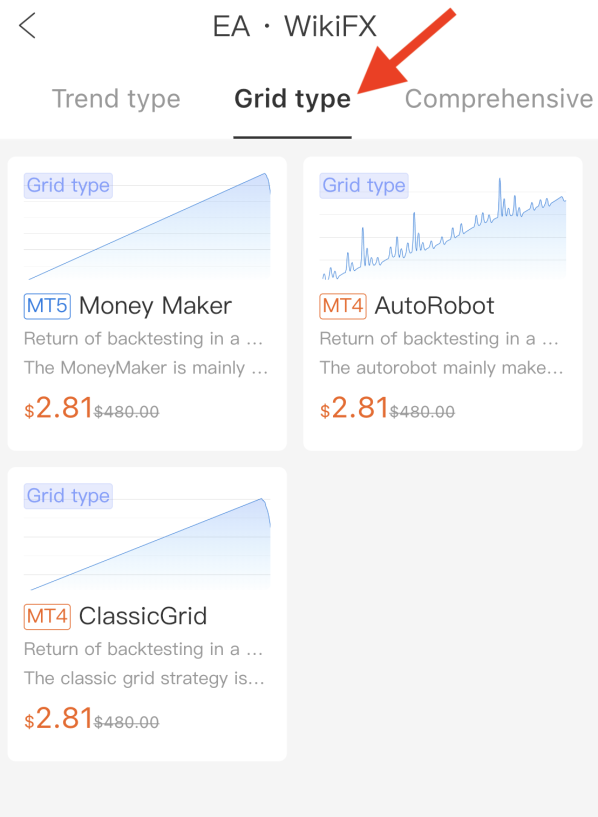
Task: Click the Grid type label on AutoRobot chart
Action: pyautogui.click(x=364, y=185)
